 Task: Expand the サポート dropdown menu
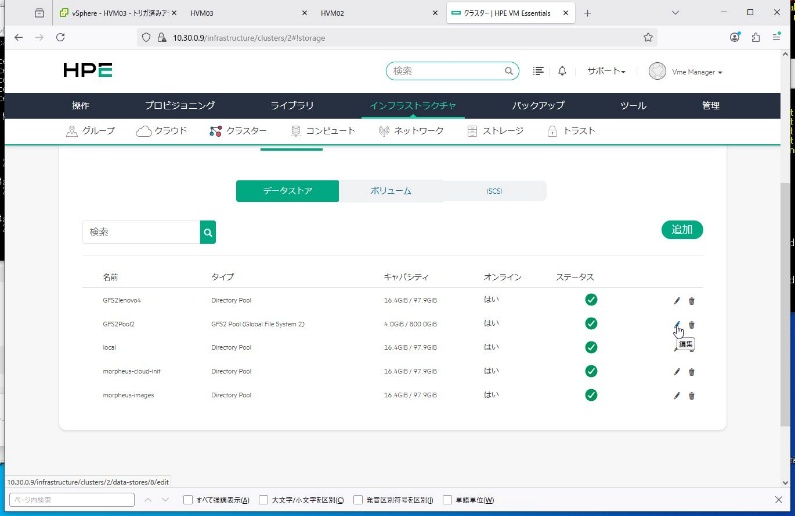point(606,71)
